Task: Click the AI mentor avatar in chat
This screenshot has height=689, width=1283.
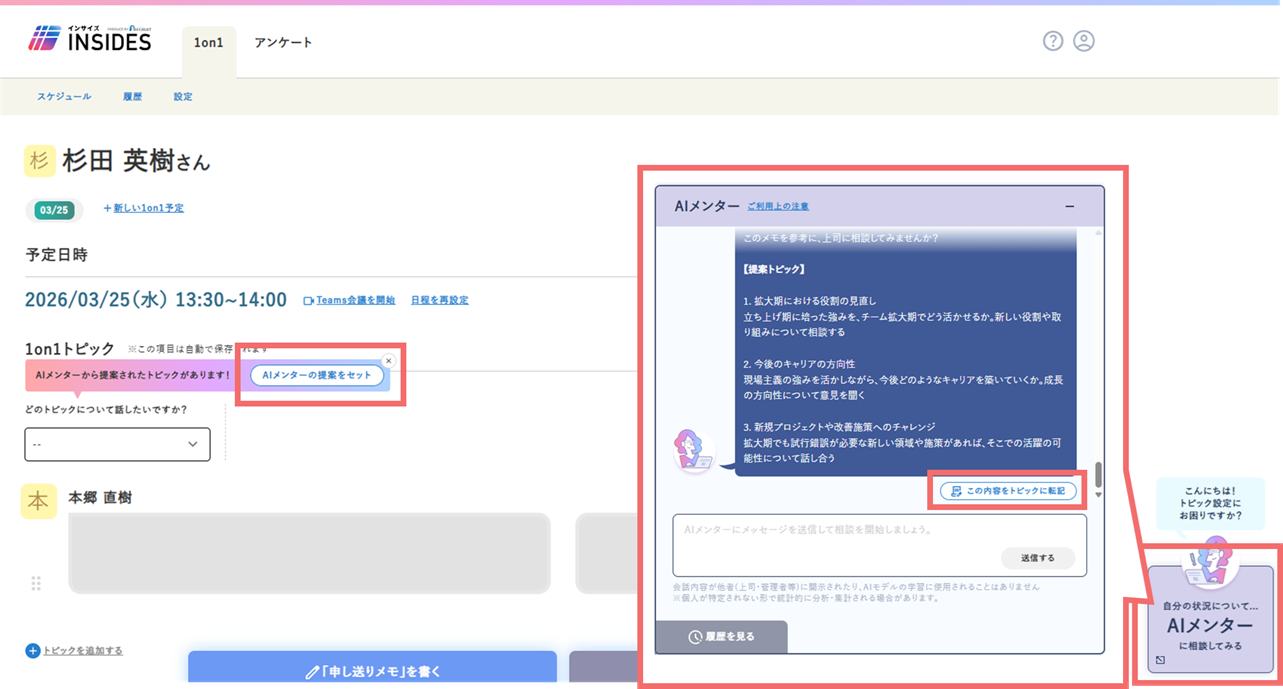Action: (694, 451)
